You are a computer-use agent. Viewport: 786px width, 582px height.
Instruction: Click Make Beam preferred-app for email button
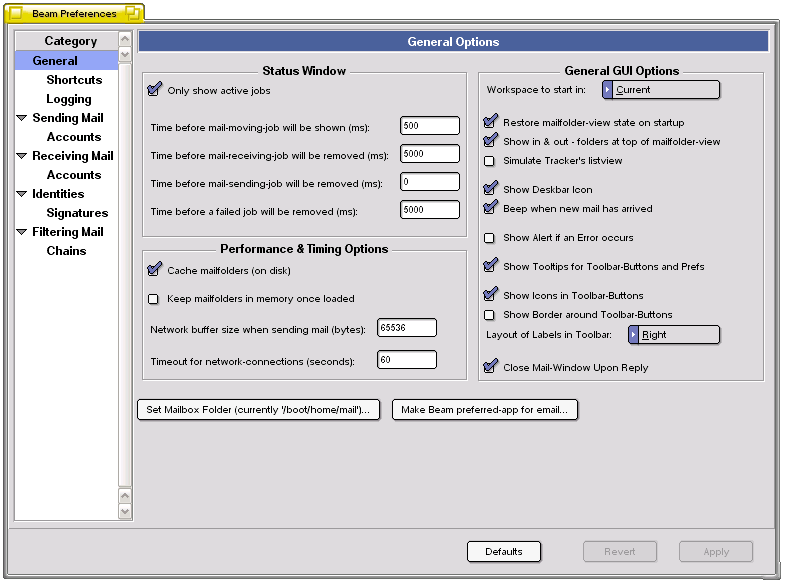pos(485,410)
